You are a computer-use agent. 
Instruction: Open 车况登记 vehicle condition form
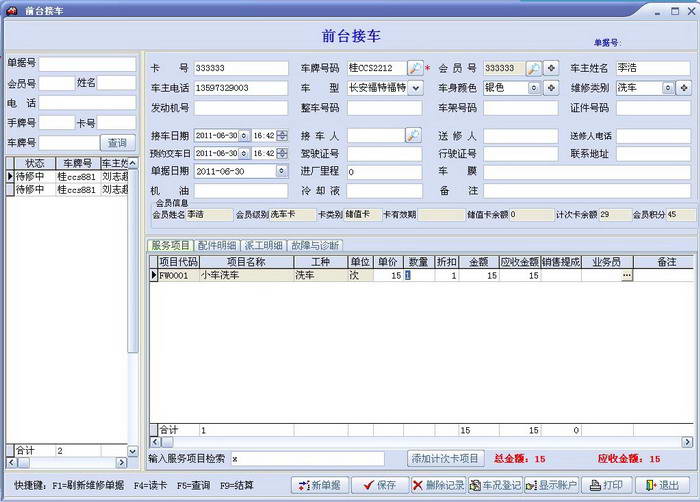(495, 485)
